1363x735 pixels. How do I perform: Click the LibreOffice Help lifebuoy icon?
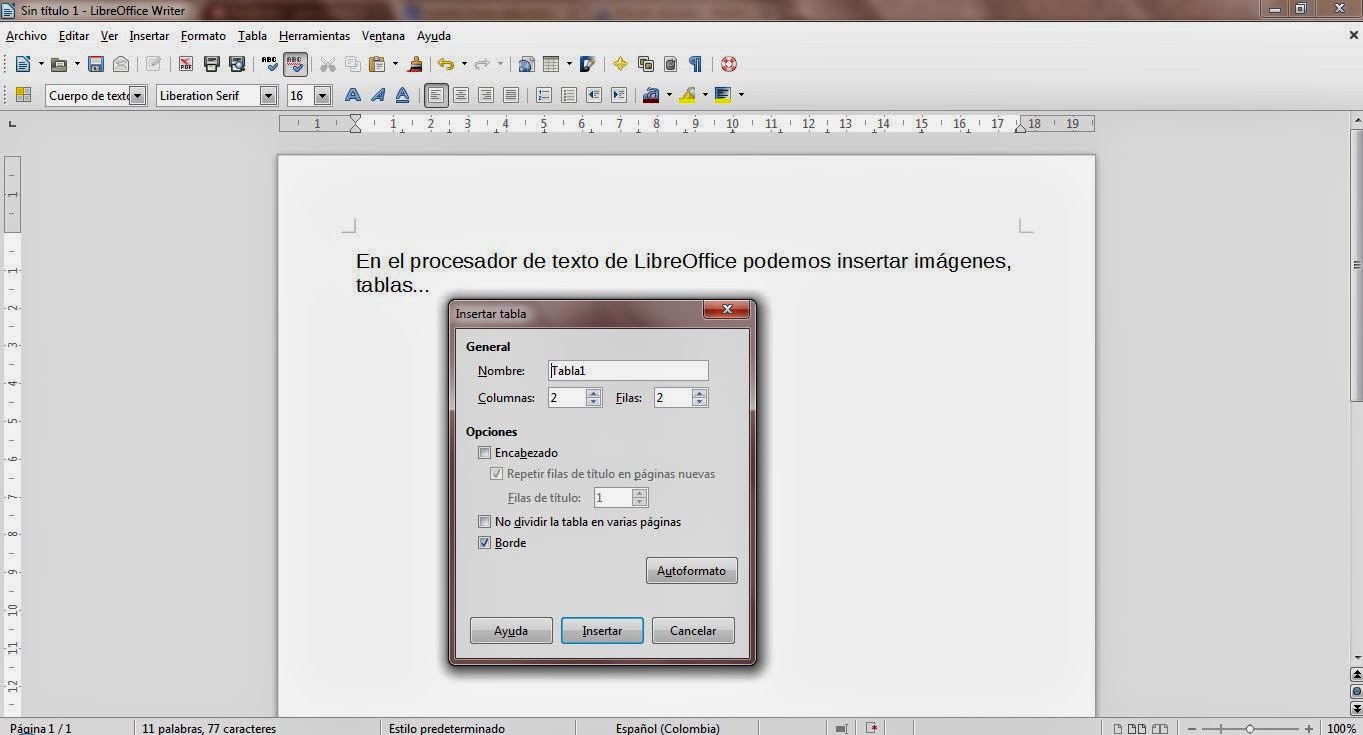click(x=728, y=64)
